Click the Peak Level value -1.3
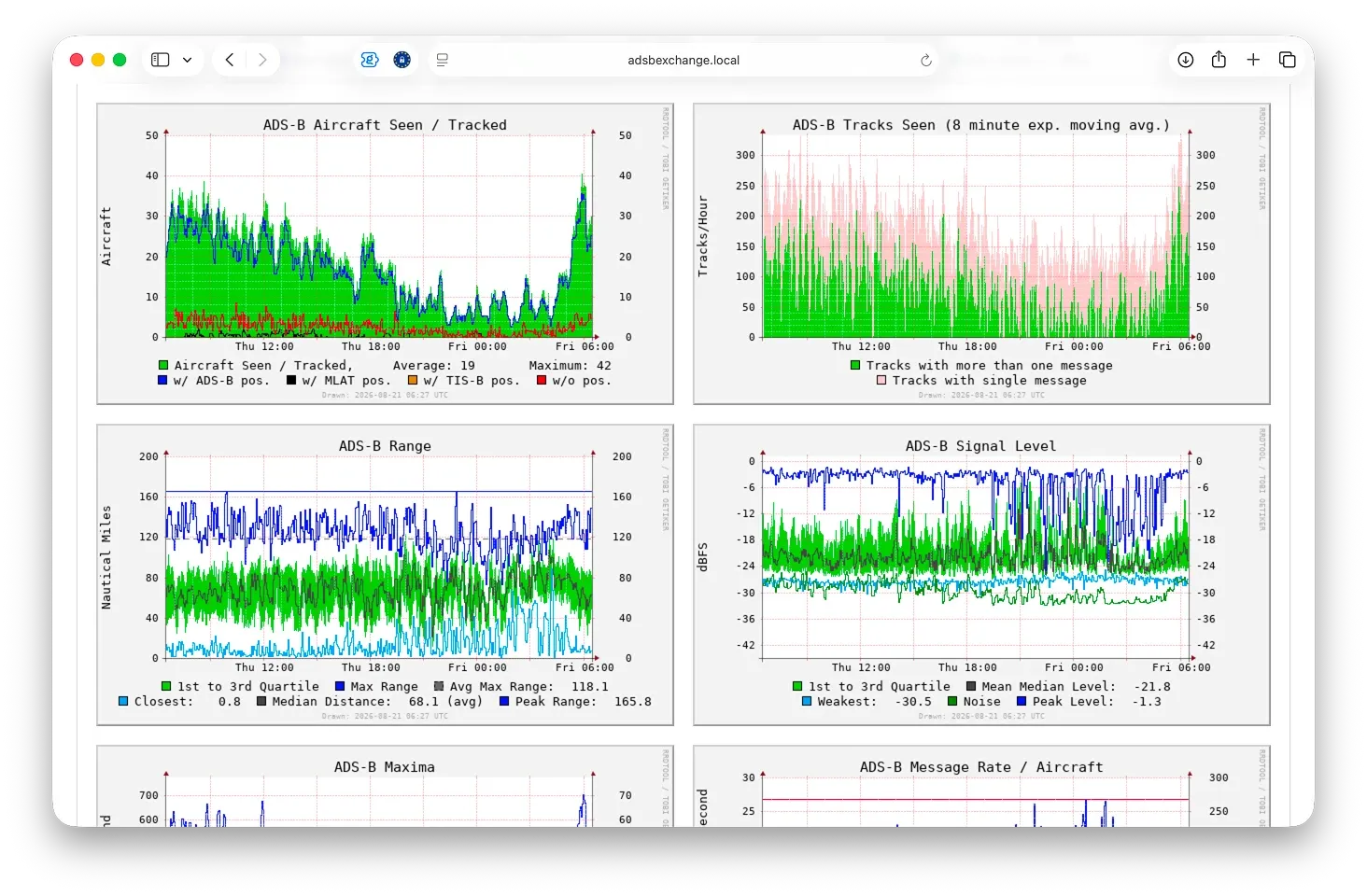This screenshot has width=1367, height=896. point(1147,702)
